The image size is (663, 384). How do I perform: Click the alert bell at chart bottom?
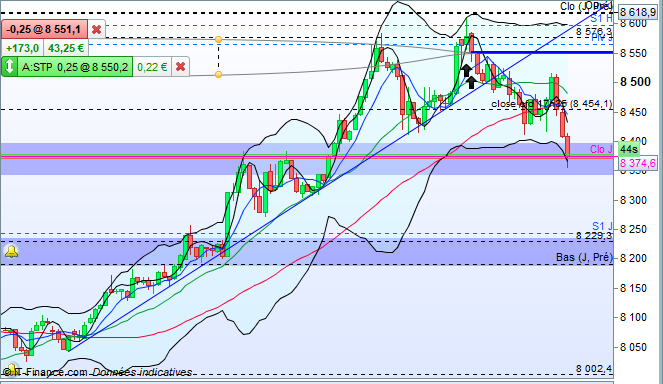[11, 369]
